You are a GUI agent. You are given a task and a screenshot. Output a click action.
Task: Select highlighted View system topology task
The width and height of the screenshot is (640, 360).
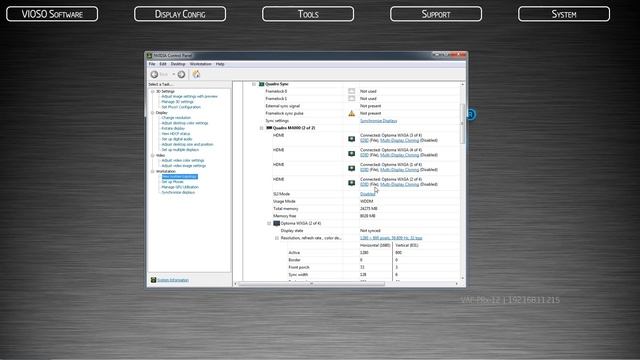180,176
